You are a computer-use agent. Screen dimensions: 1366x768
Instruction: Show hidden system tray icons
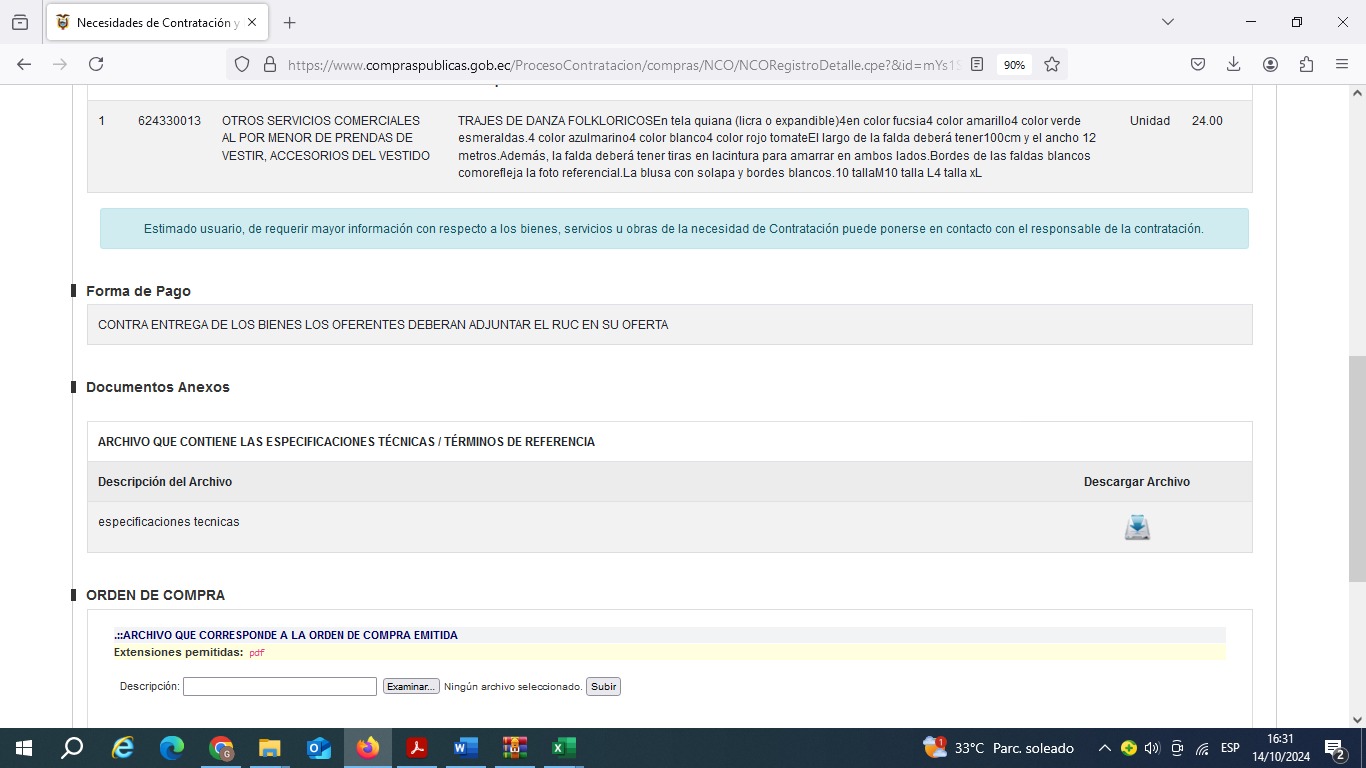coord(1104,748)
